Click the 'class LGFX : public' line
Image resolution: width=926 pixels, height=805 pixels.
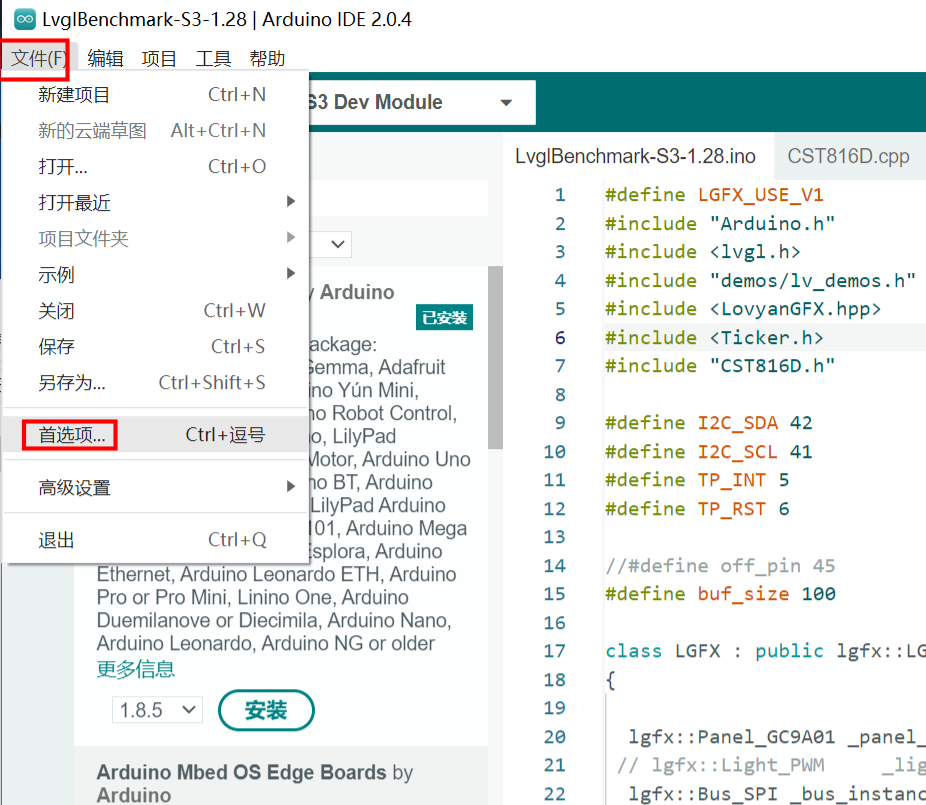coord(765,651)
